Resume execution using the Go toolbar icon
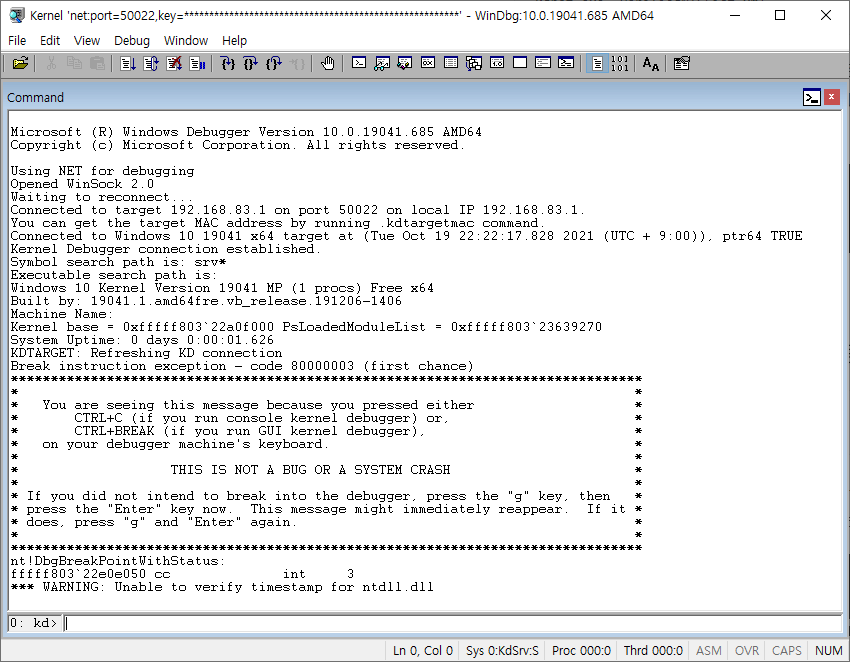Viewport: 850px width, 662px height. coord(129,63)
